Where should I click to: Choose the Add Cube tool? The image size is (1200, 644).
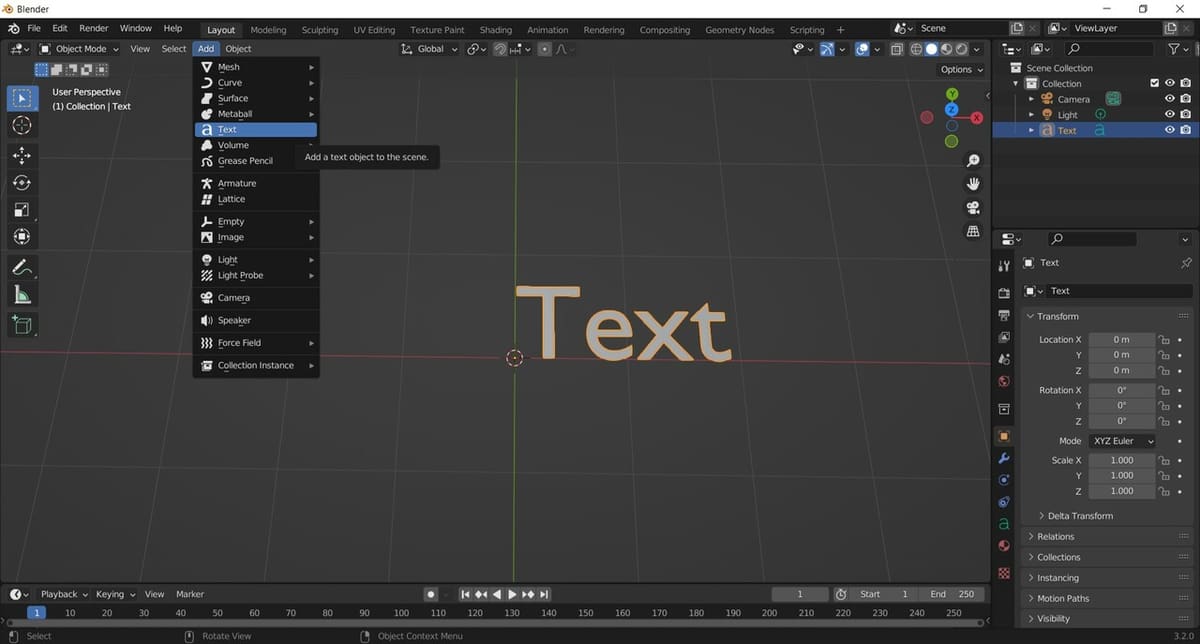(22, 324)
